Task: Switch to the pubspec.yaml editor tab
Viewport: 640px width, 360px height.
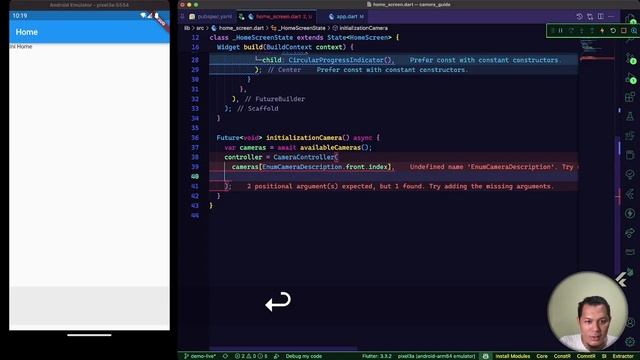Action: pos(211,17)
